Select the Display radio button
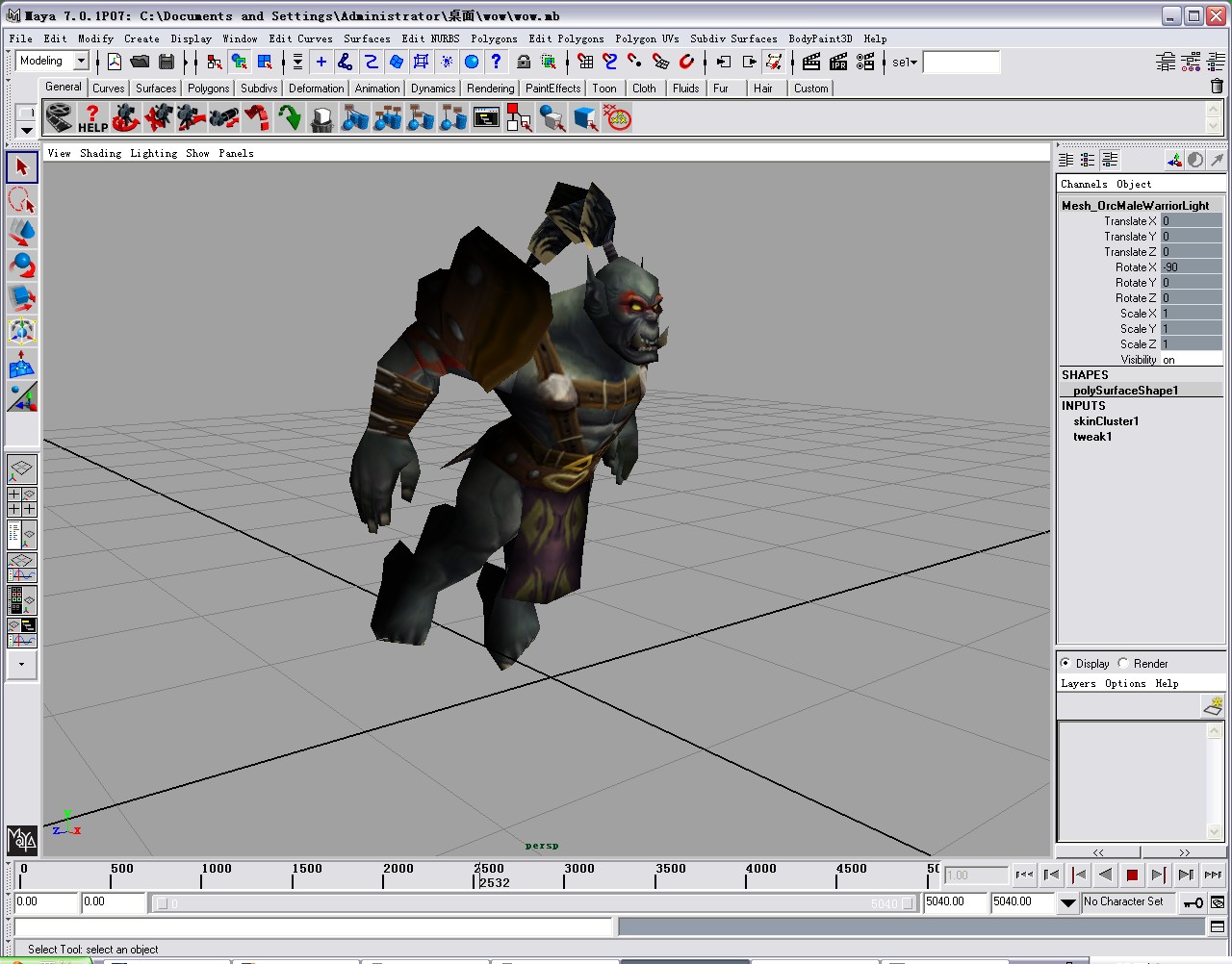The height and width of the screenshot is (964, 1232). click(1065, 663)
